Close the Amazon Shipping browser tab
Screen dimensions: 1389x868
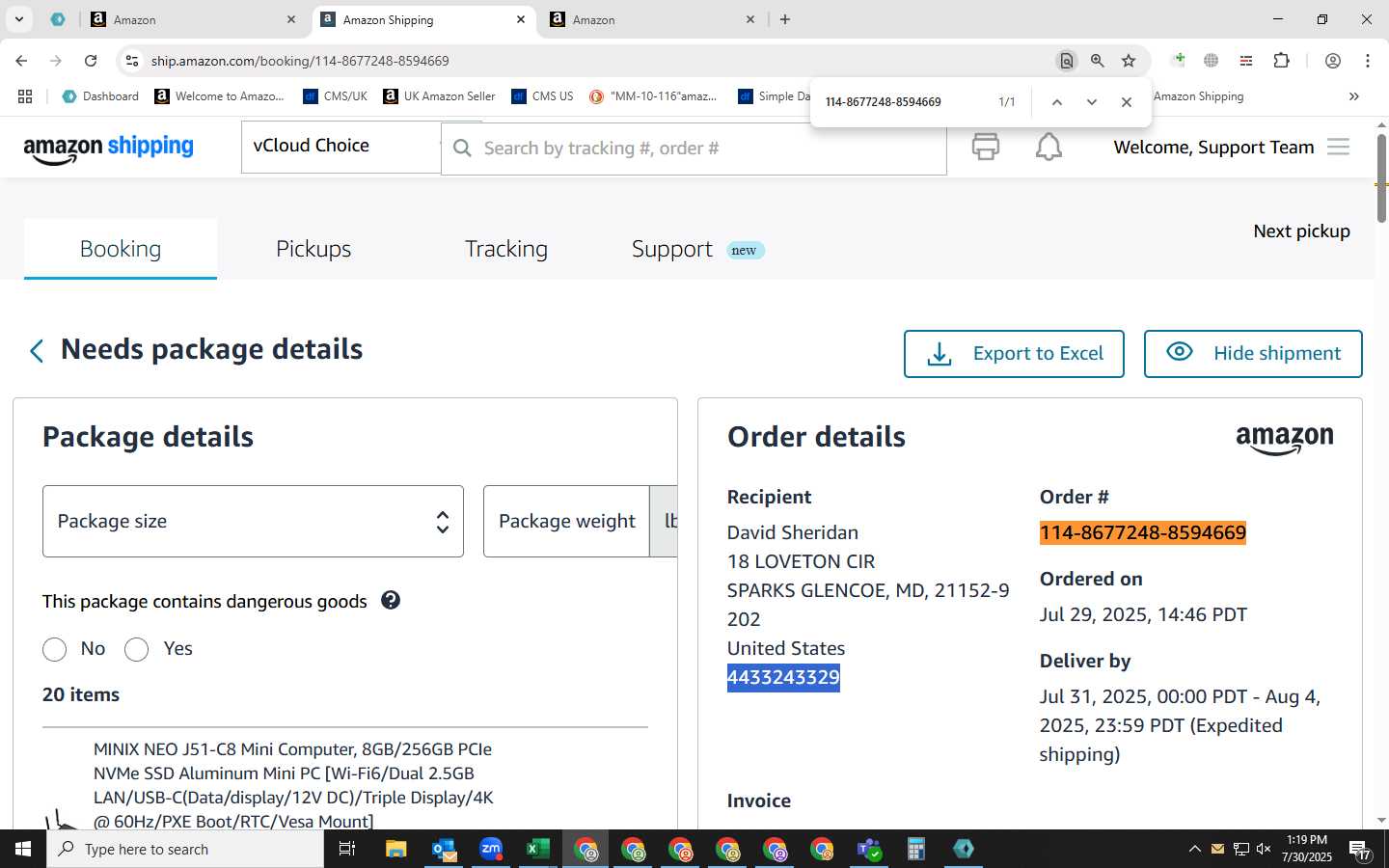click(x=521, y=19)
